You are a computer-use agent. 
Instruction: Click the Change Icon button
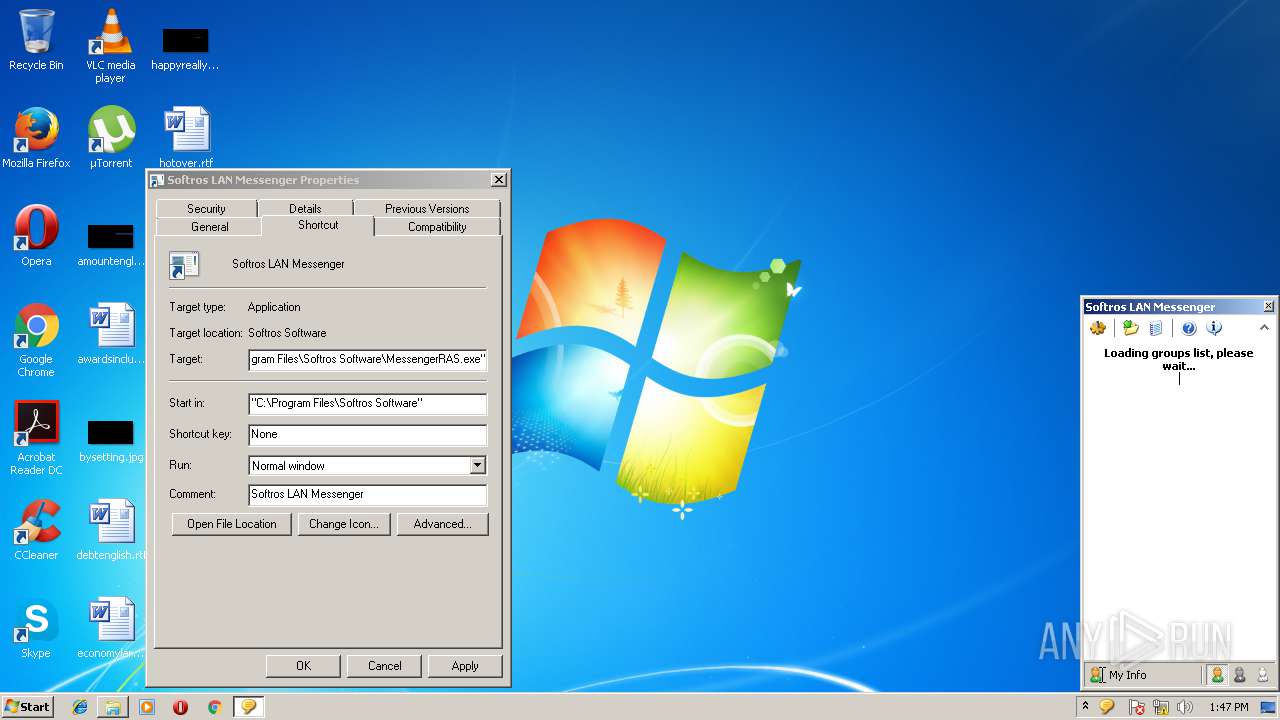click(343, 524)
